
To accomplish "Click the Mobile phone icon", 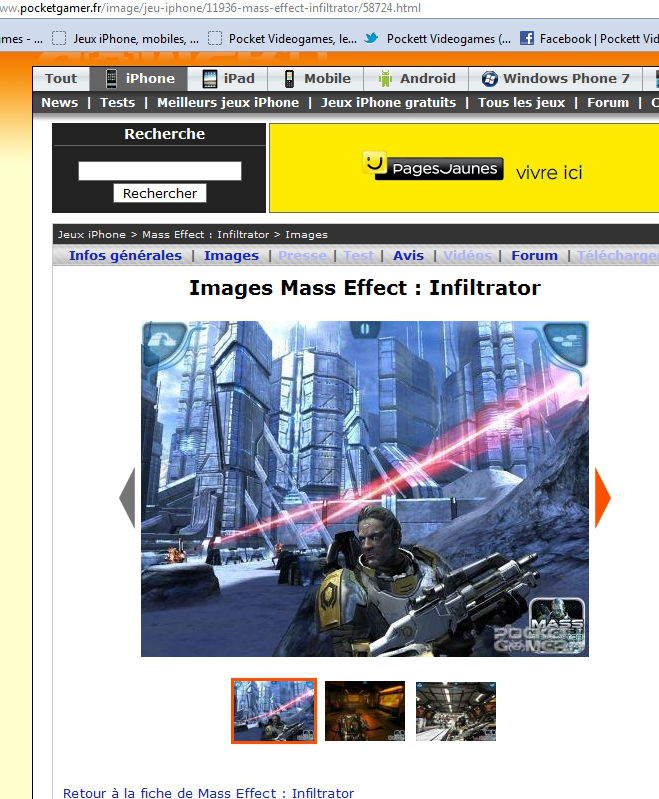I will click(289, 78).
